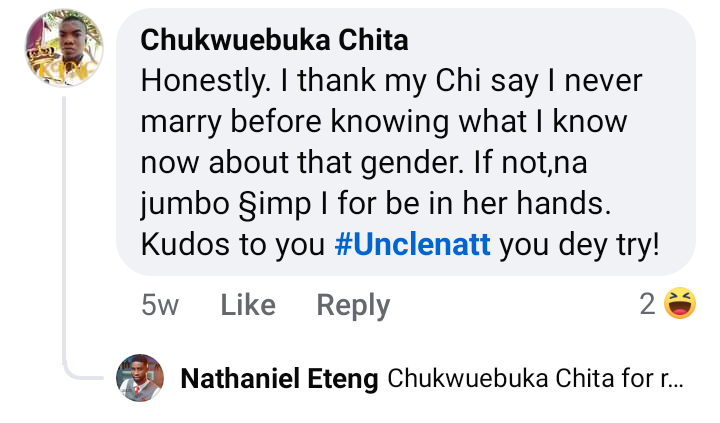The height and width of the screenshot is (423, 720).
Task: Open Nathaniel Eteng's profile picture
Action: click(x=141, y=378)
